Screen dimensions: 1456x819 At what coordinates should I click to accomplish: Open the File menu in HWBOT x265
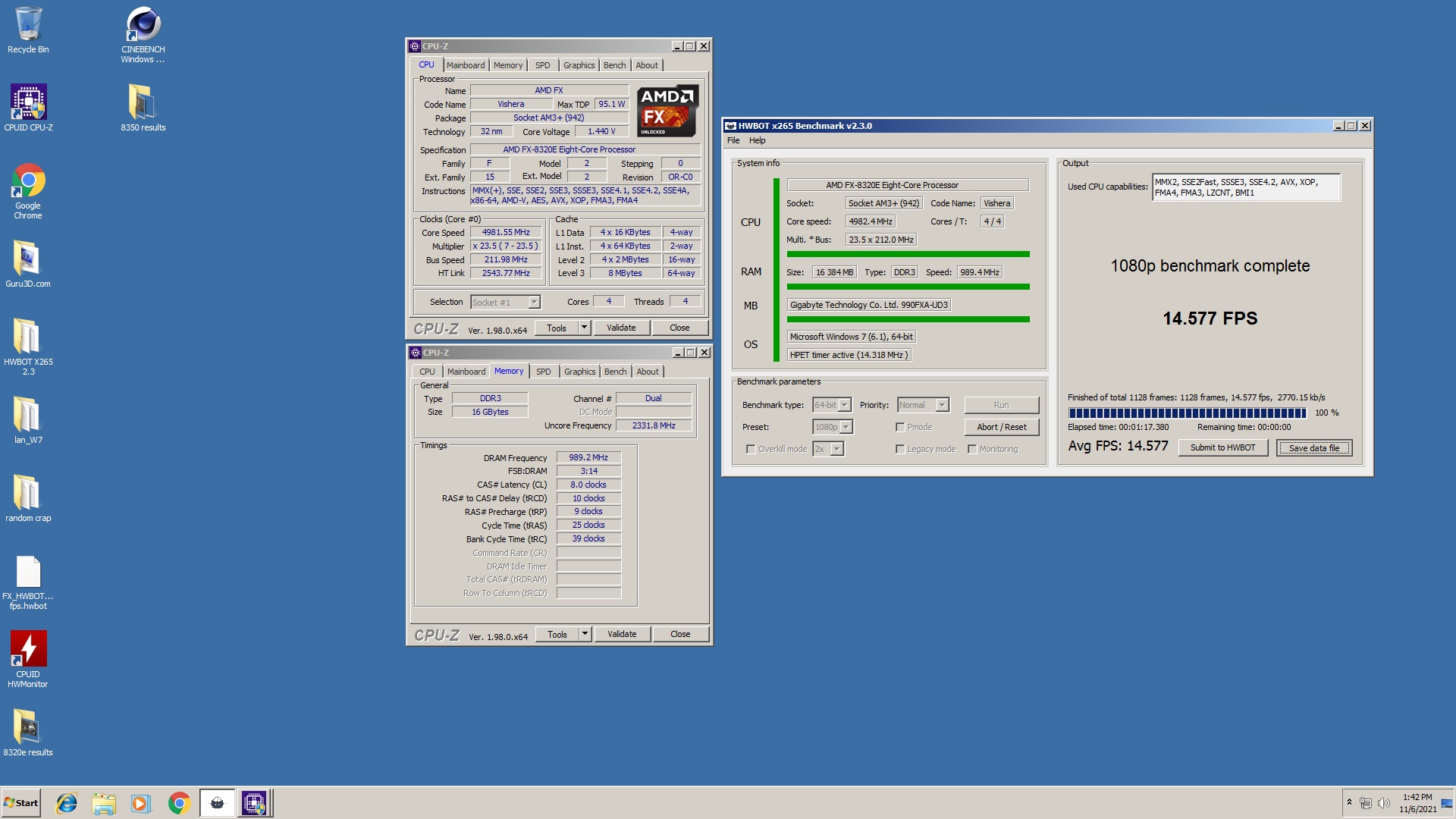pos(733,140)
